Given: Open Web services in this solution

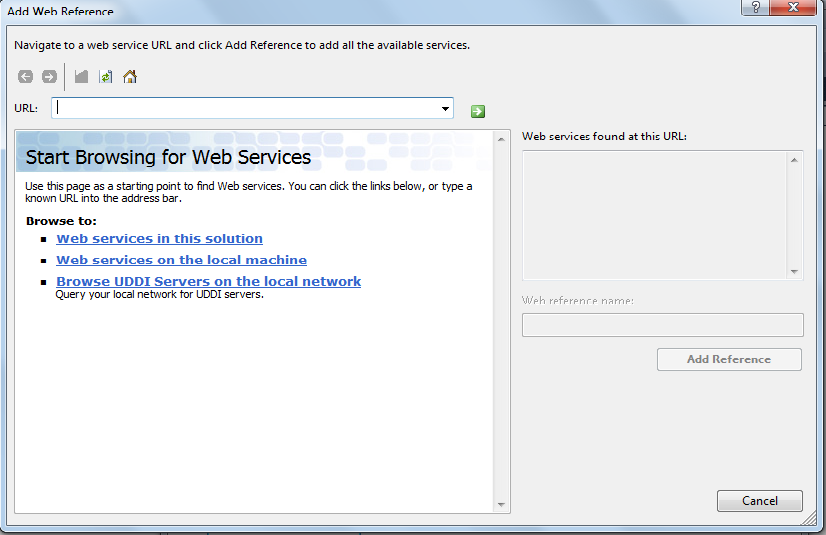Looking at the screenshot, I should (x=159, y=239).
